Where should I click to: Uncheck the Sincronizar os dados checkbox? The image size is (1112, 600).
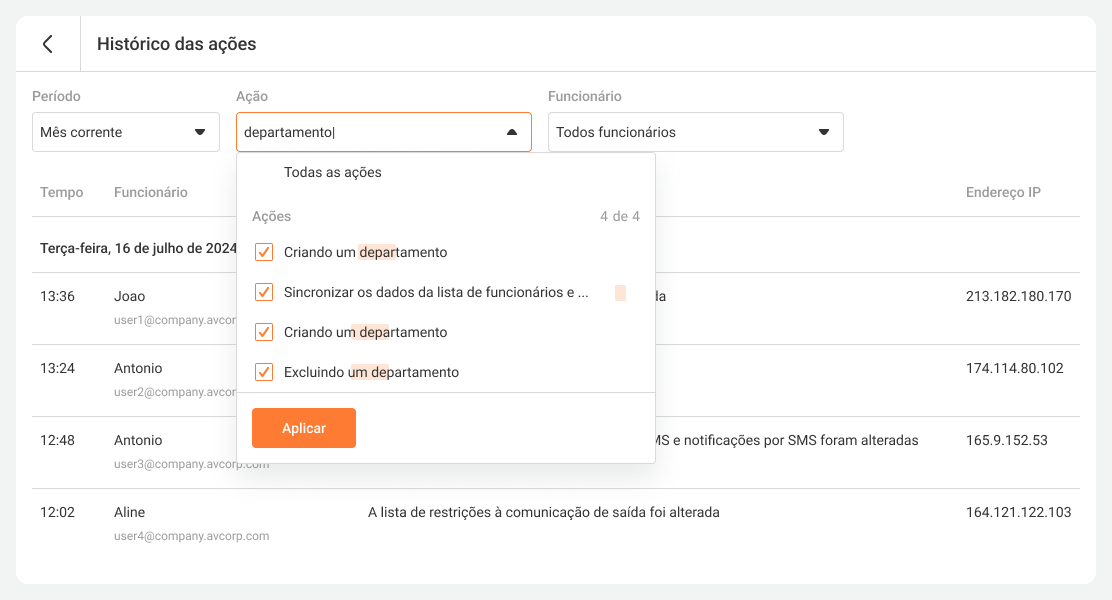[x=264, y=292]
